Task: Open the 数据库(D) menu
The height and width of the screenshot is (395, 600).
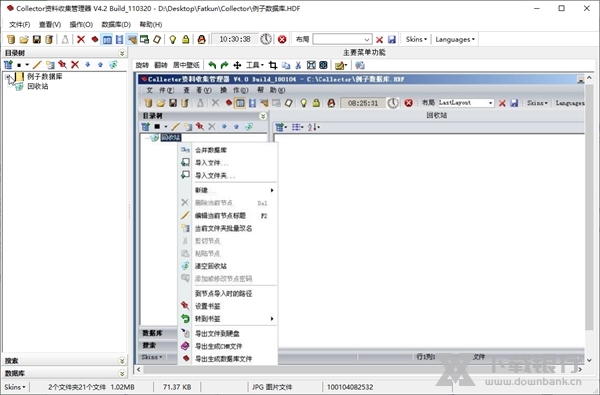Action: (116, 24)
